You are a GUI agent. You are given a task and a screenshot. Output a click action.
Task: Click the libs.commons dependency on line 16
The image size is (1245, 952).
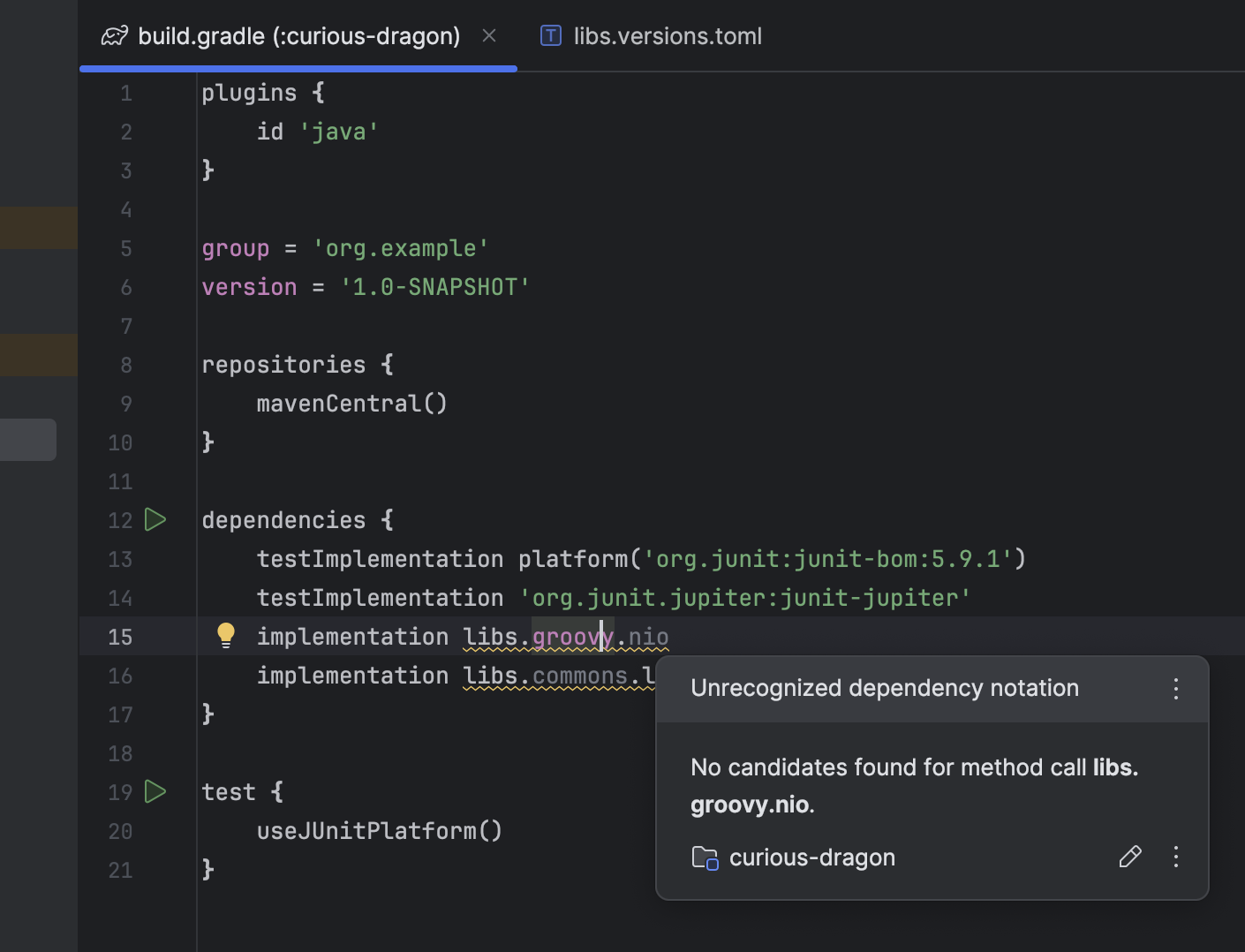pyautogui.click(x=558, y=676)
